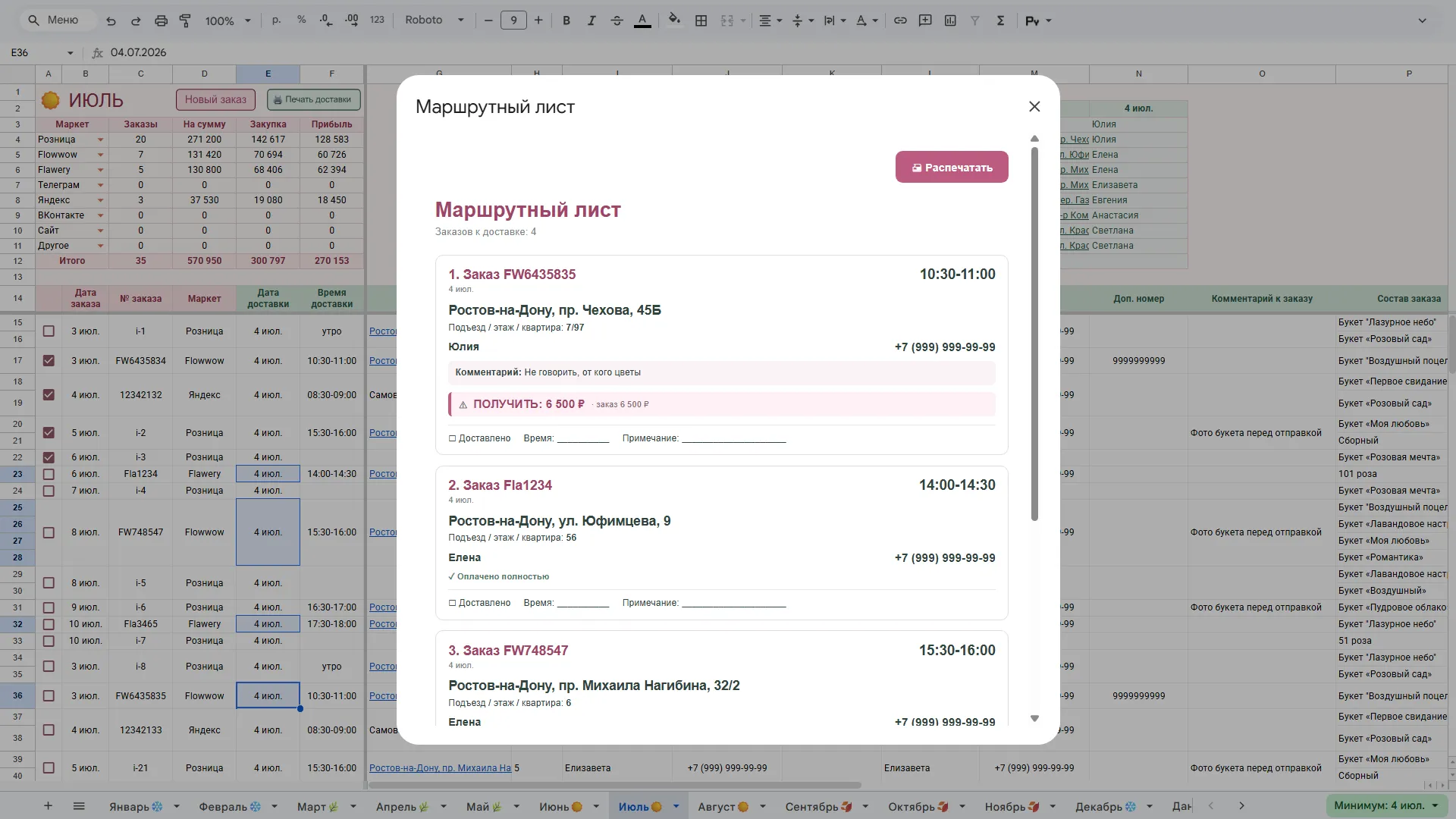
Task: Click the add sheet plus icon
Action: (x=48, y=806)
